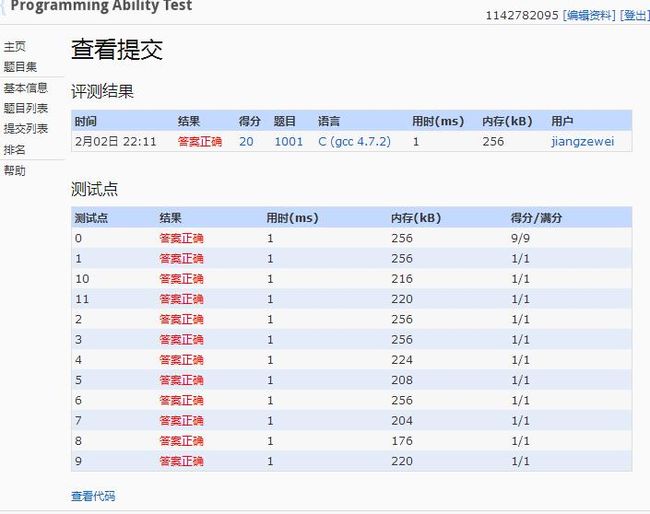Click the 查看提交 page heading
This screenshot has width=650, height=514.
(x=117, y=50)
